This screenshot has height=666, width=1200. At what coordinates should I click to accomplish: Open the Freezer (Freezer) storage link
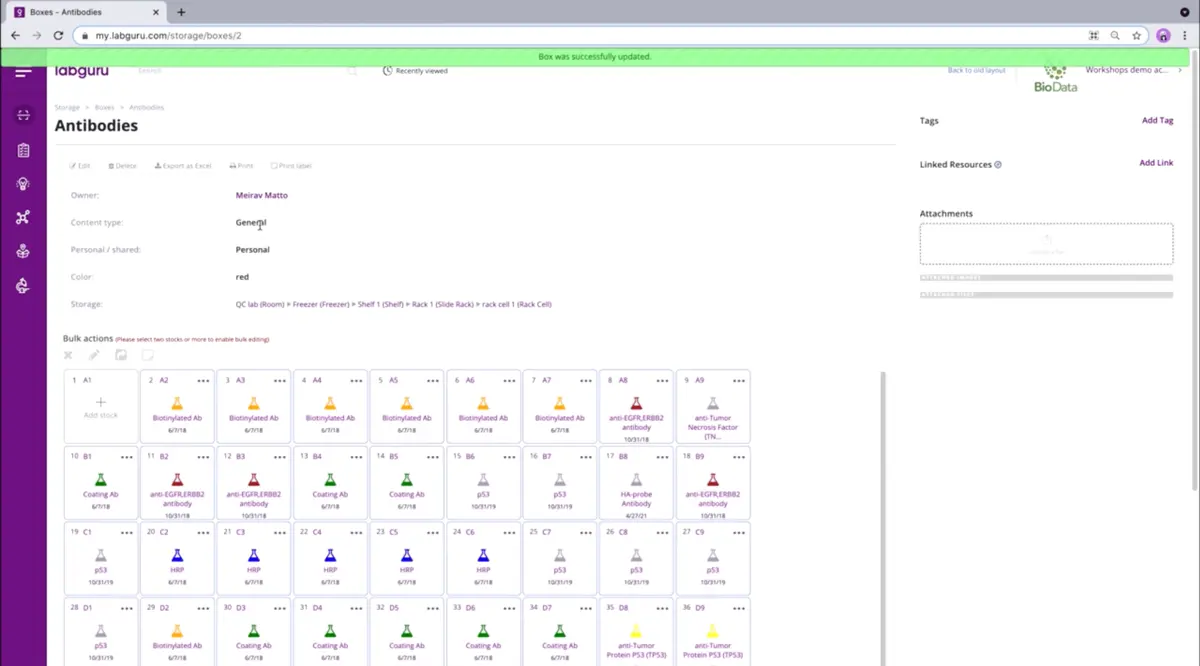pyautogui.click(x=321, y=304)
